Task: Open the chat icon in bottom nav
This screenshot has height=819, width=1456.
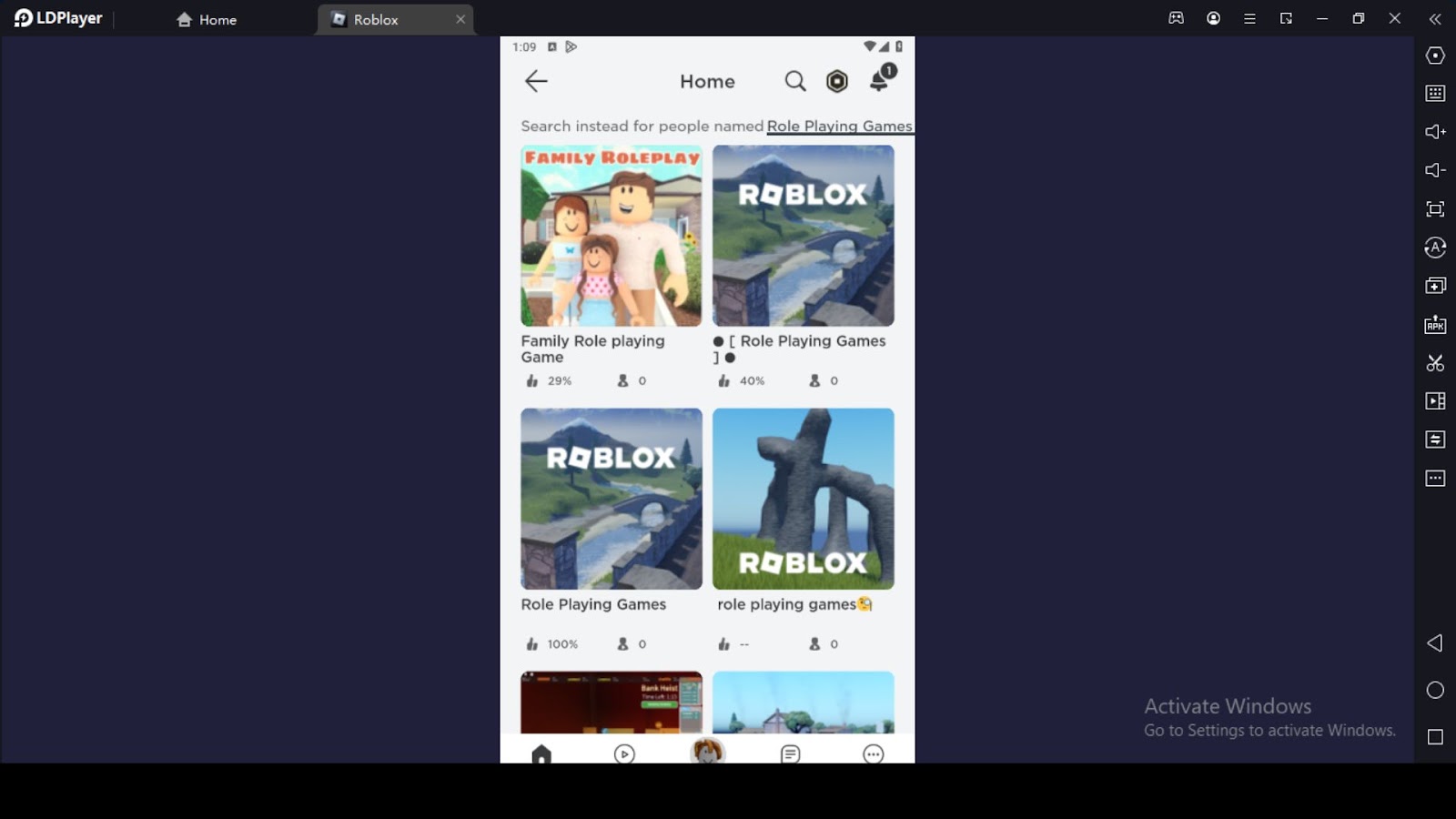Action: point(791,753)
